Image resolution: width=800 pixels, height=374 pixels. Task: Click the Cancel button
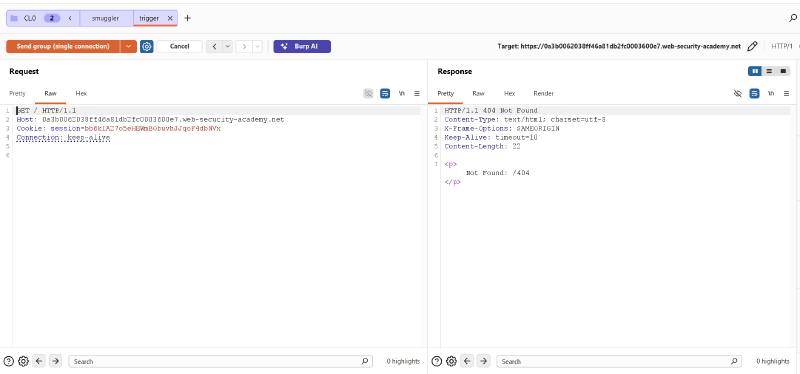(x=180, y=46)
